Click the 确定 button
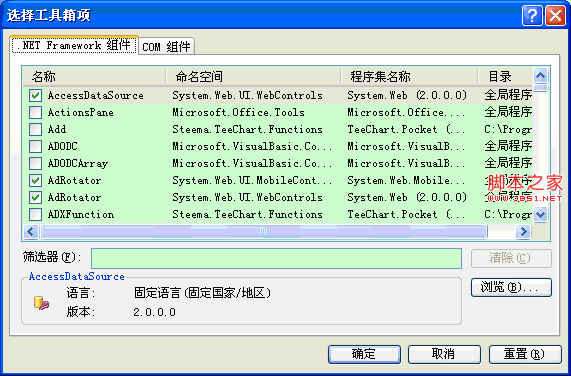Viewport: 571px width, 376px height. pyautogui.click(x=364, y=354)
